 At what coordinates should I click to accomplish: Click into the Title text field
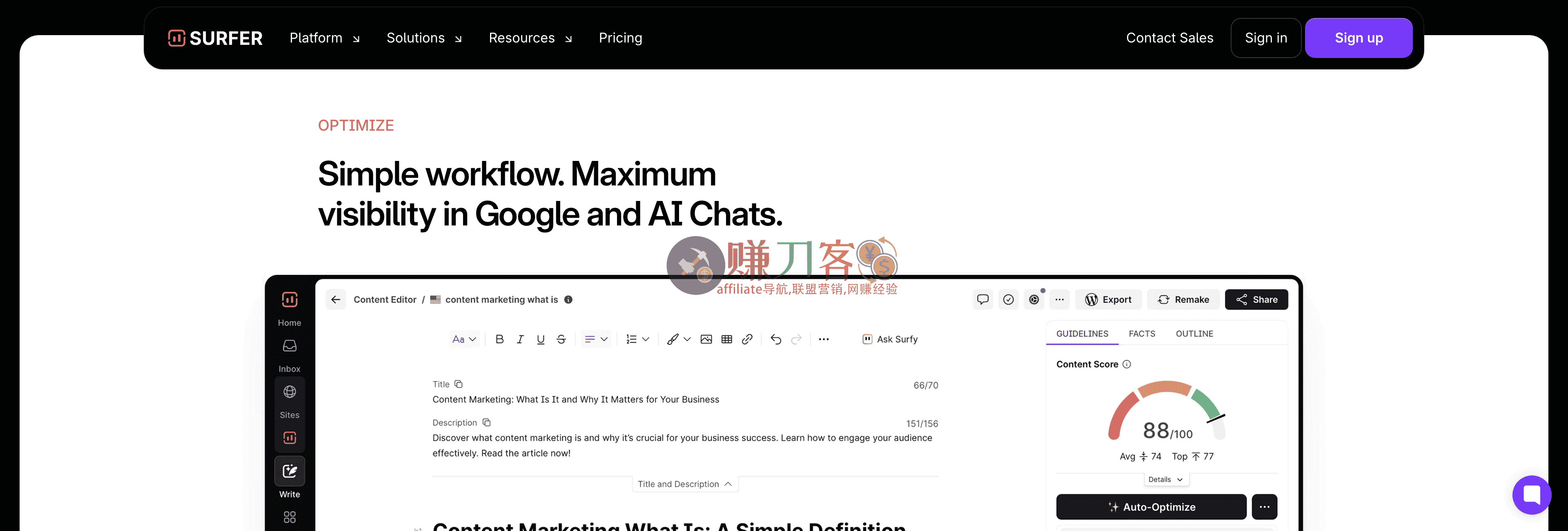(x=576, y=399)
